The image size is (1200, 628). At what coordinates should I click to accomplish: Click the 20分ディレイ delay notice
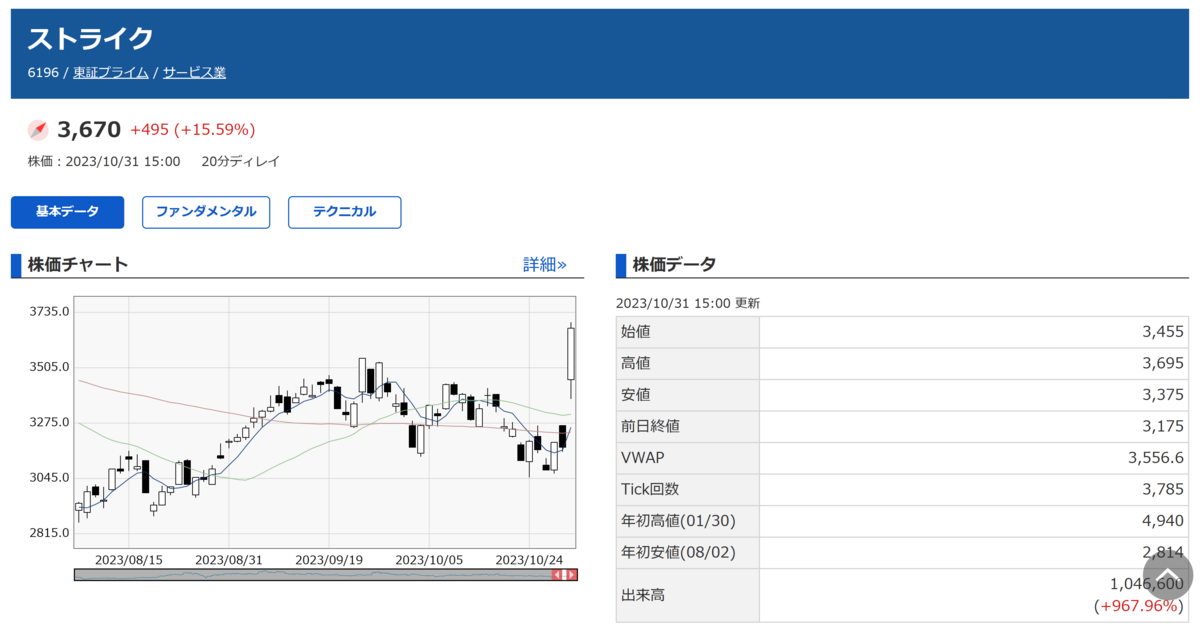[240, 161]
